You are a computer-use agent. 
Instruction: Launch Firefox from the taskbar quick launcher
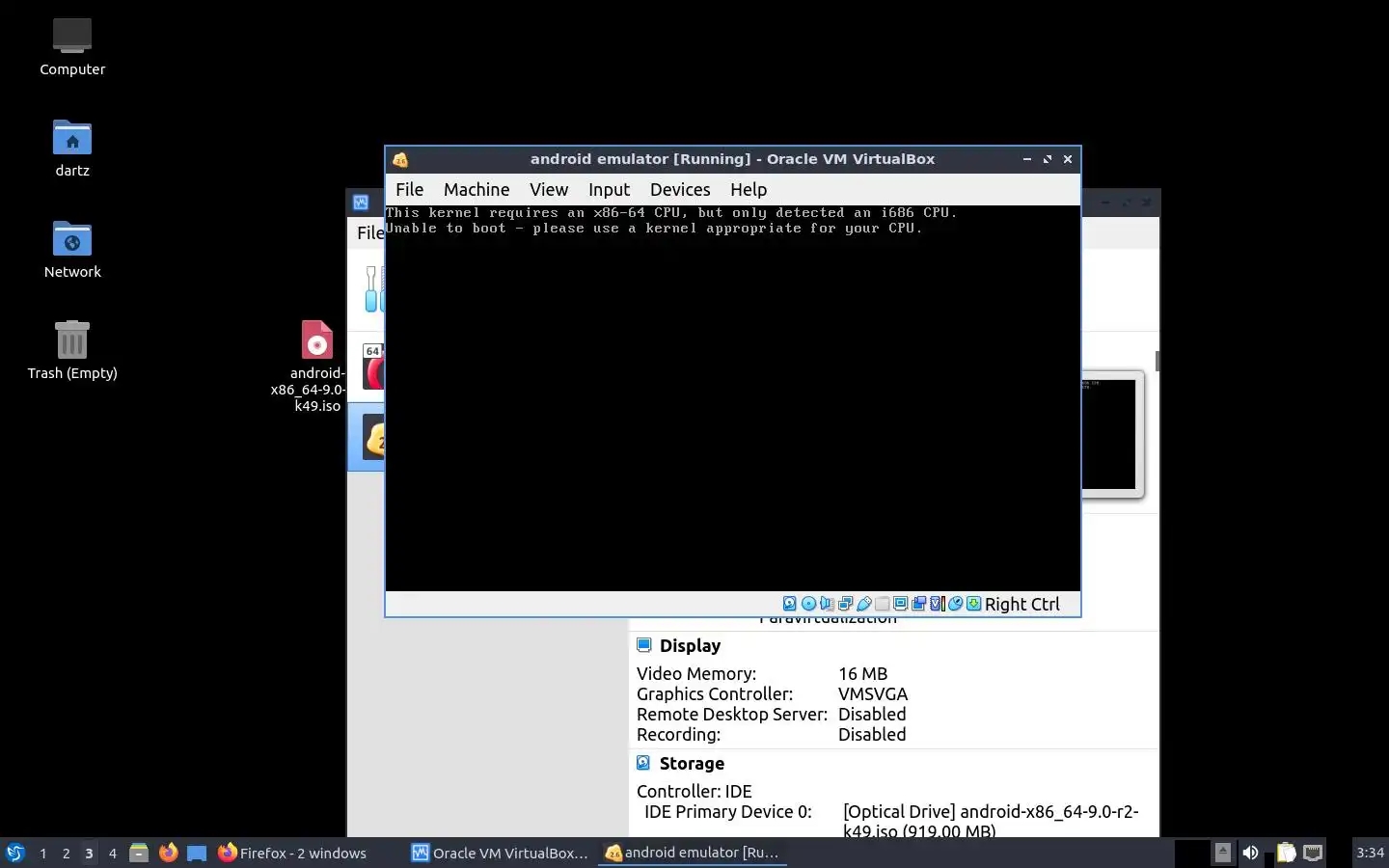tap(168, 853)
